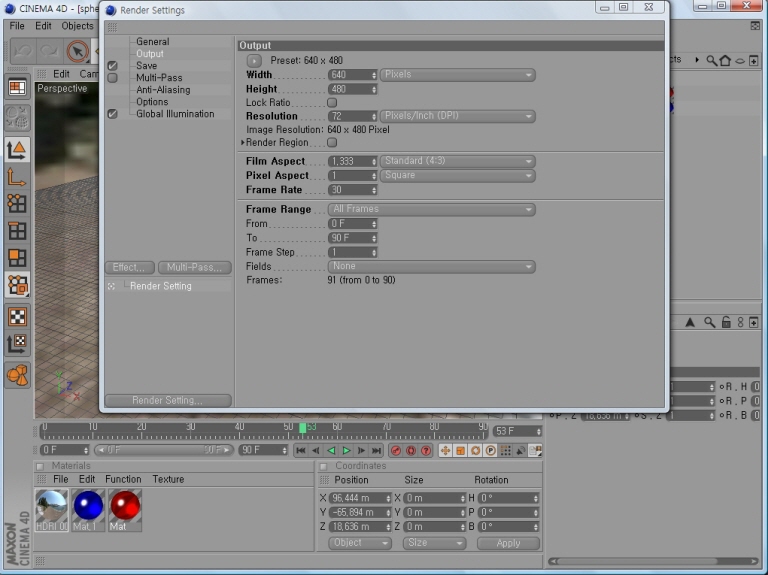The width and height of the screenshot is (768, 575).
Task: Click the red record keyframe button
Action: point(395,451)
